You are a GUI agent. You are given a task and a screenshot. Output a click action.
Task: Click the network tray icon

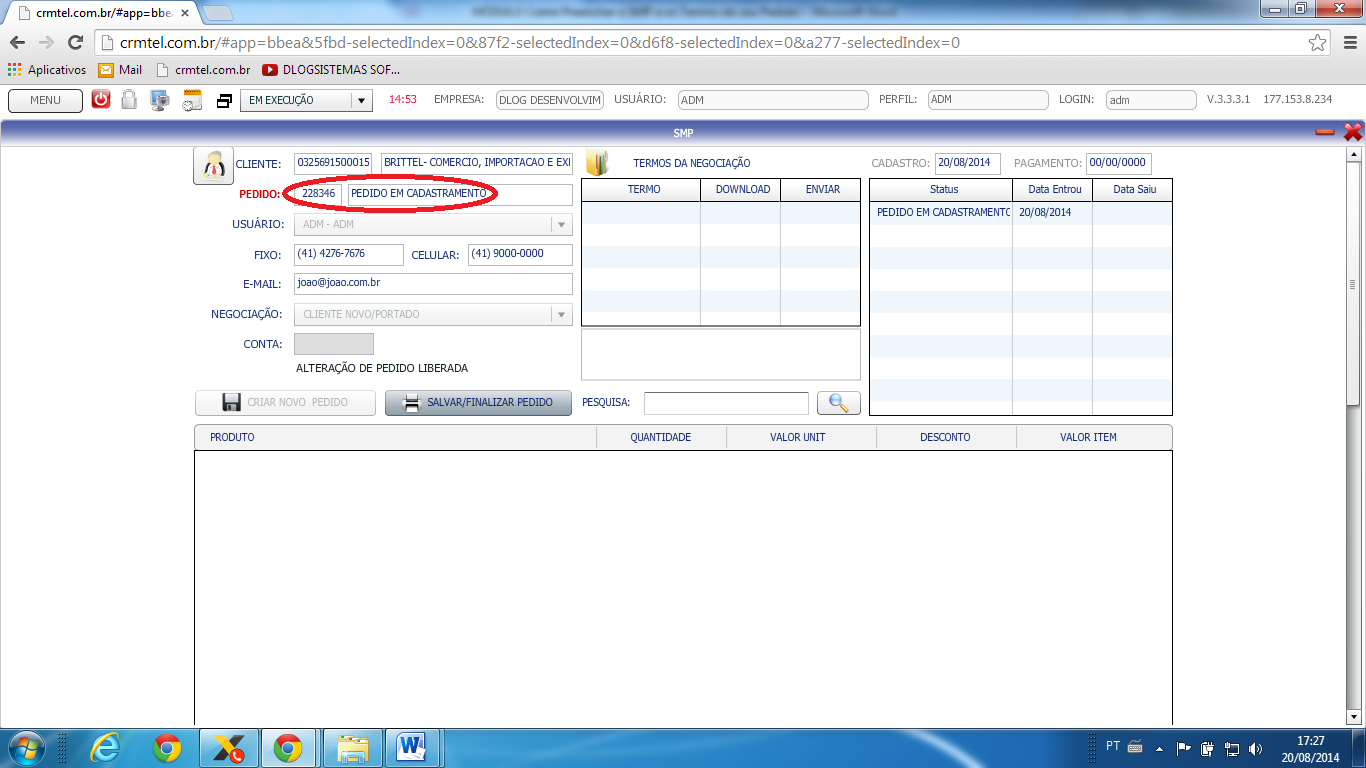click(1232, 748)
